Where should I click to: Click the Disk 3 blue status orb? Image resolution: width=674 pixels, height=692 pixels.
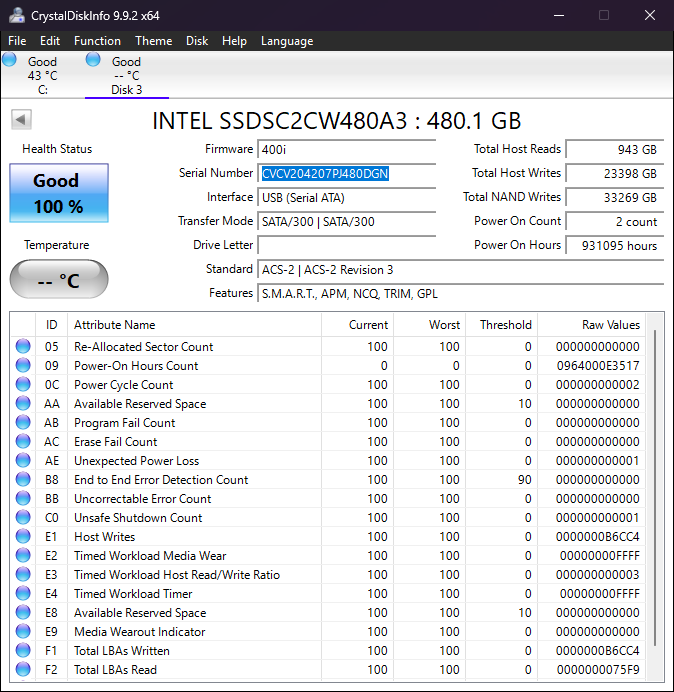click(93, 60)
